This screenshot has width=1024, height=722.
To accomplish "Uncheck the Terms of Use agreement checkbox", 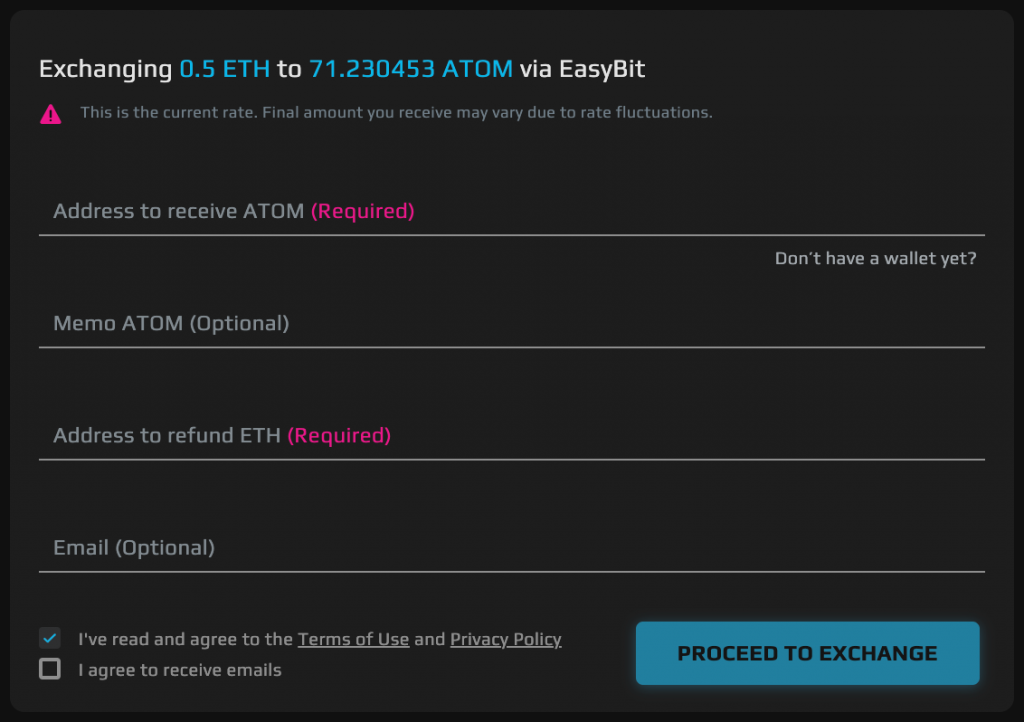I will pos(50,638).
